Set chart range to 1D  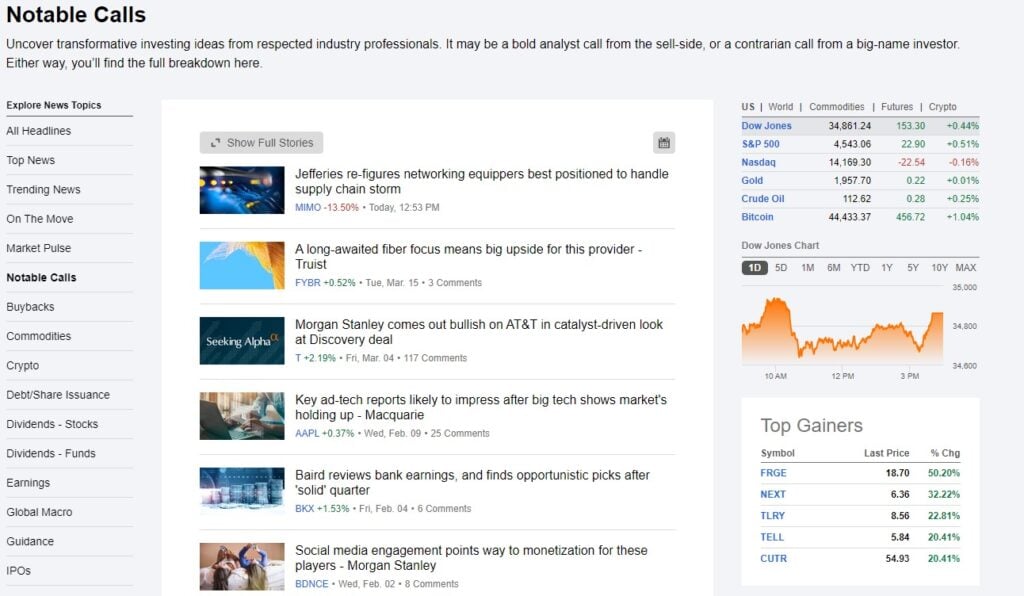(754, 268)
